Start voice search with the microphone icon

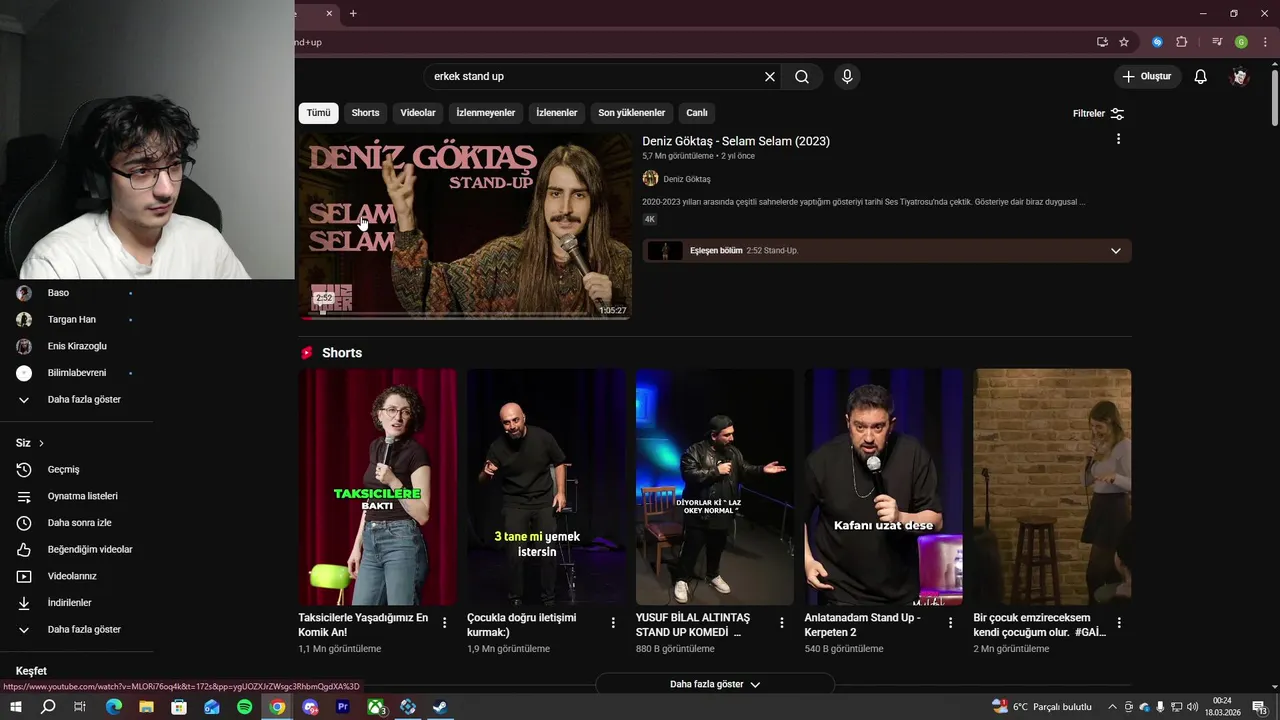tap(847, 77)
